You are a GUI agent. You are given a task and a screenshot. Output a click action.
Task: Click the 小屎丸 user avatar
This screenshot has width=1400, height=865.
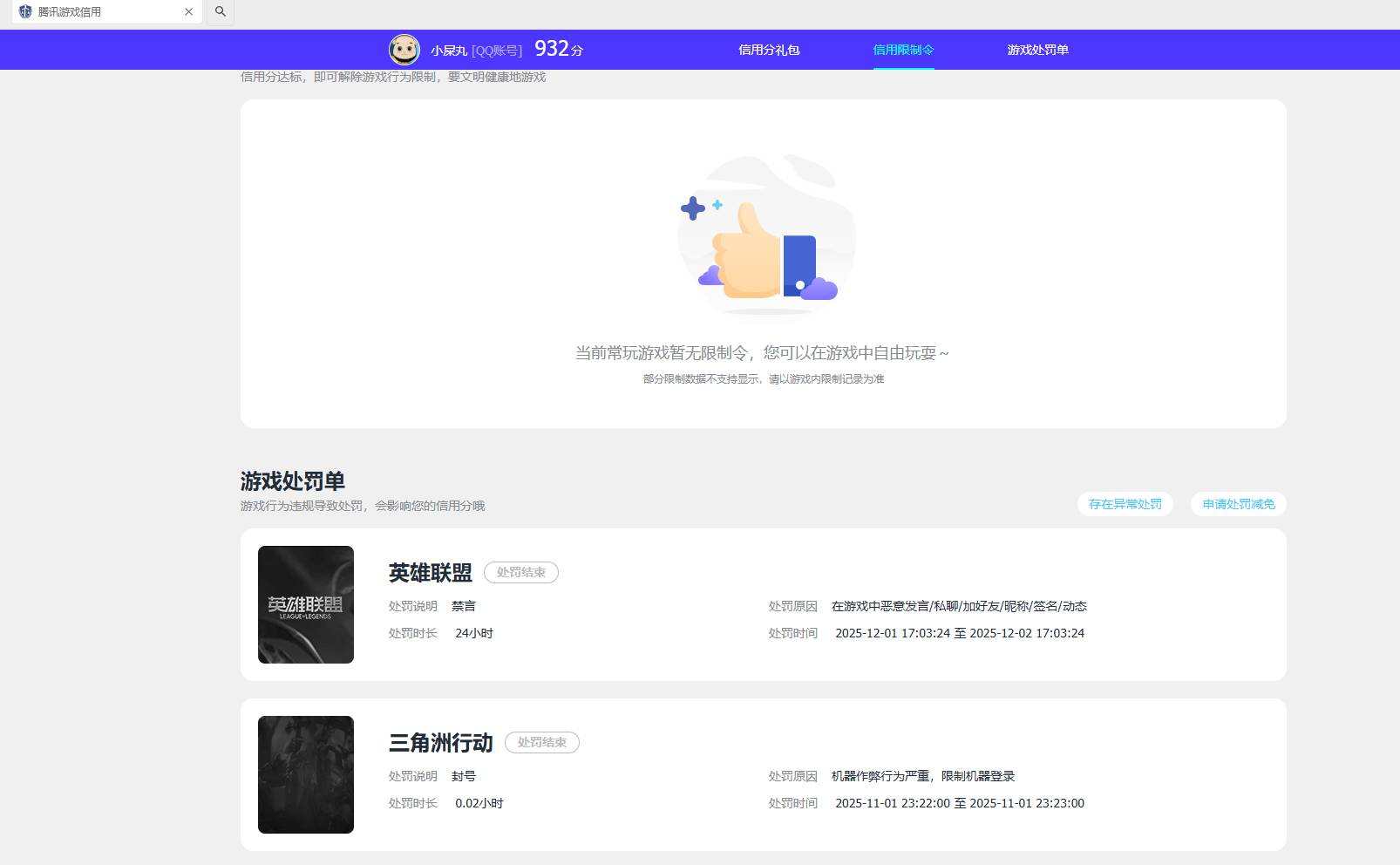click(x=404, y=50)
